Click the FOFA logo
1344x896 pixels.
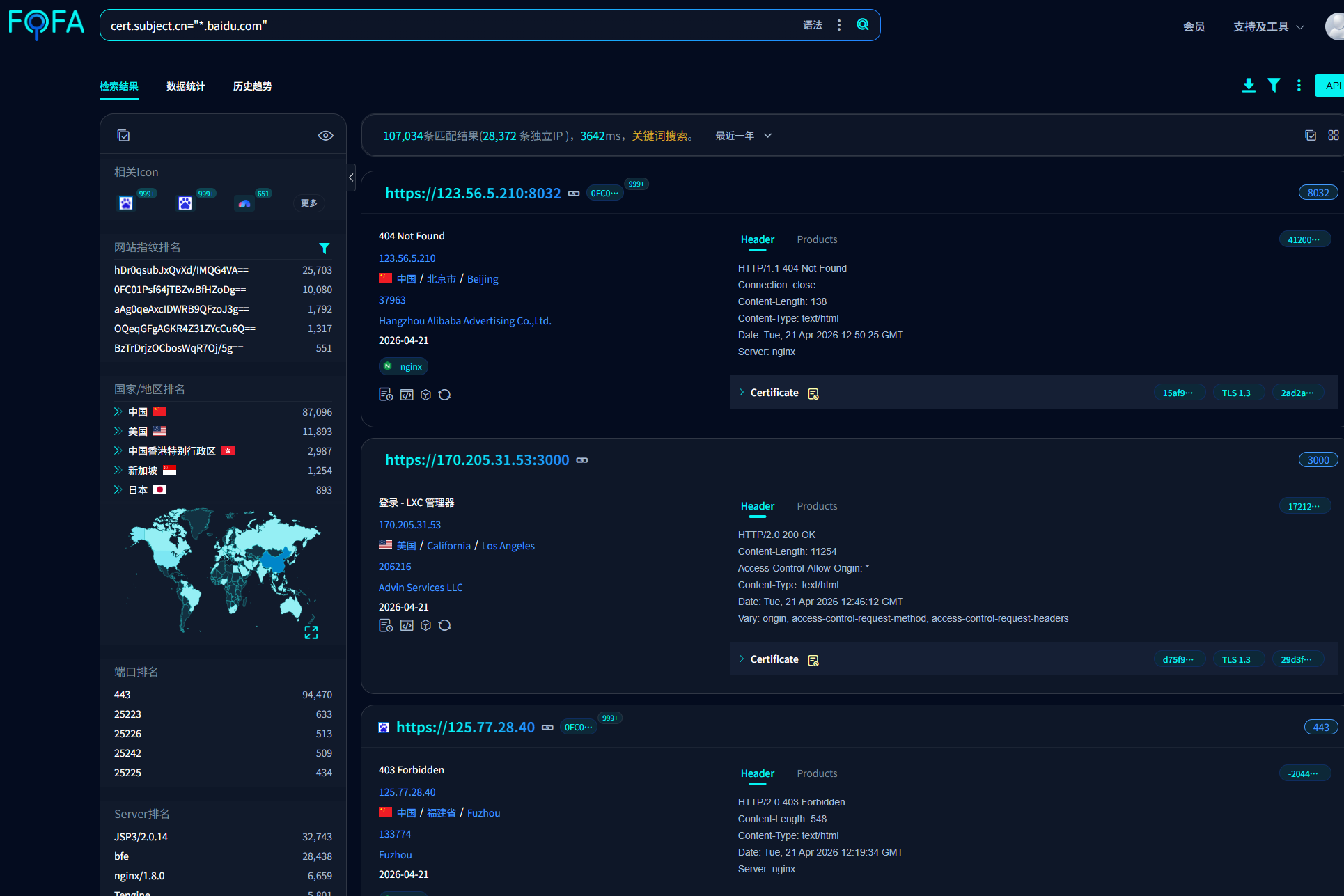46,24
